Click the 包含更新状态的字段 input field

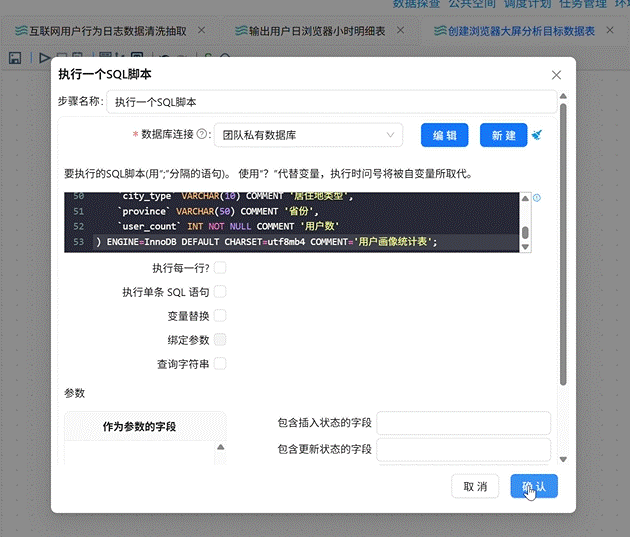click(x=464, y=450)
